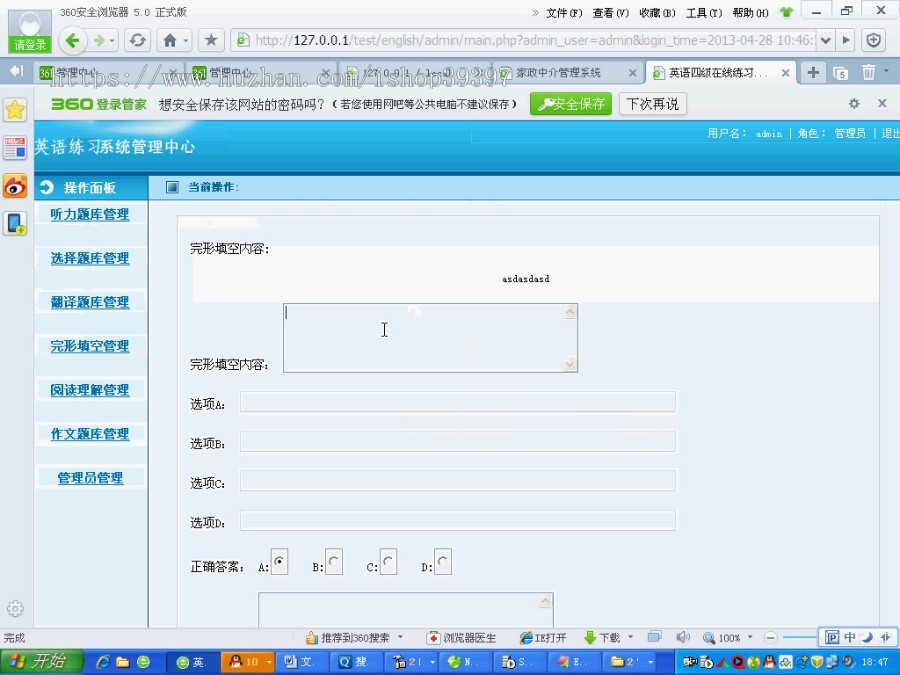900x675 pixels.
Task: Click the 选项D input field
Action: pyautogui.click(x=458, y=521)
